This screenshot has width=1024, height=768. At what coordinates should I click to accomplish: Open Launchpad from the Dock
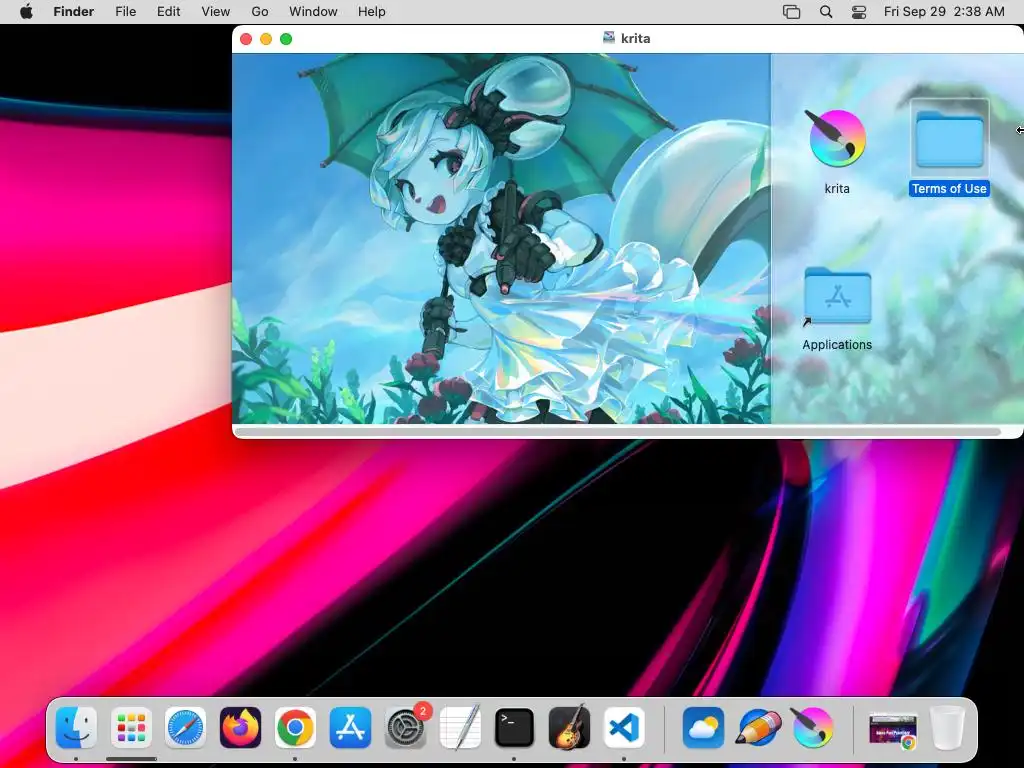[131, 727]
